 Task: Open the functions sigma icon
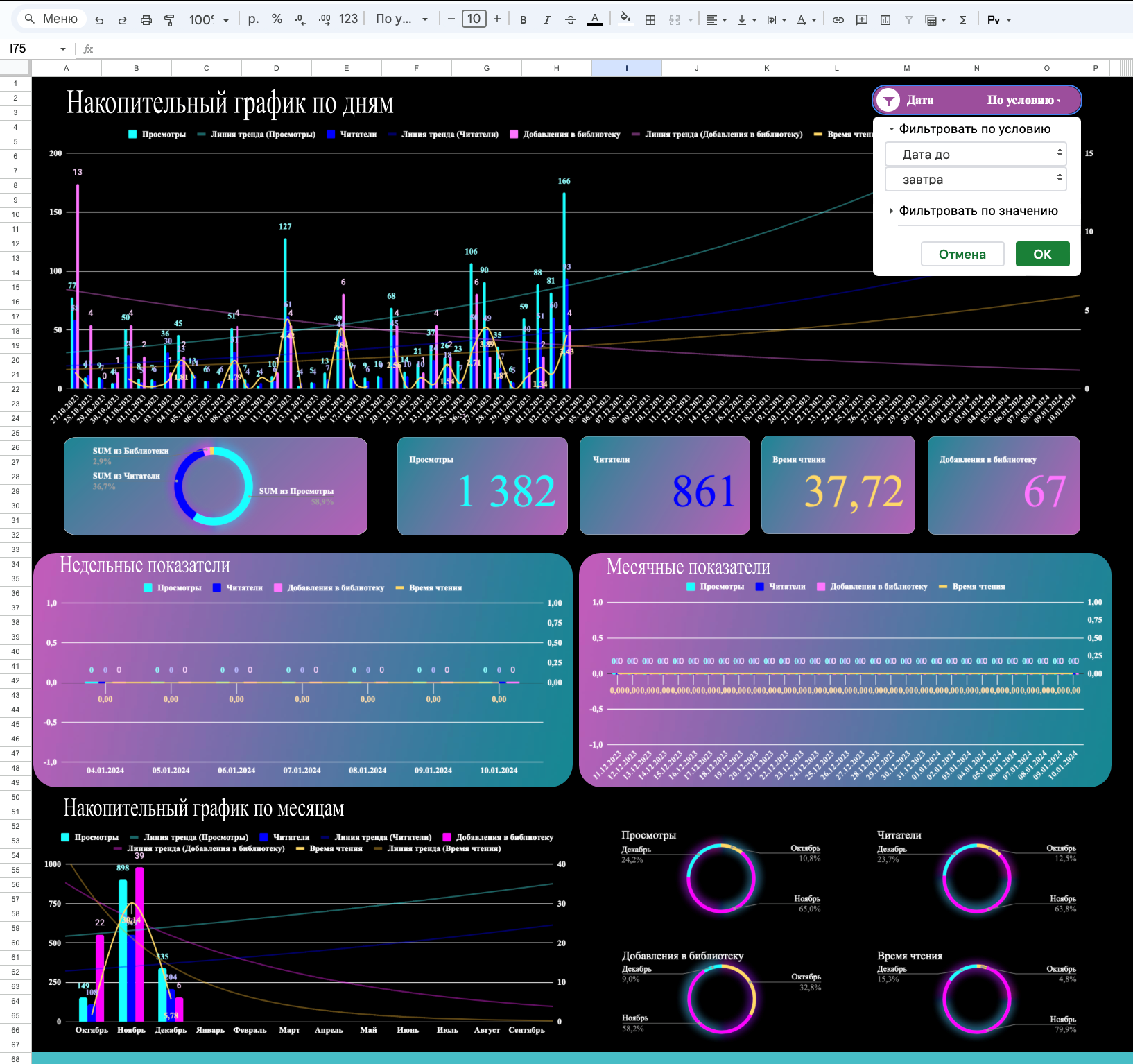point(963,20)
